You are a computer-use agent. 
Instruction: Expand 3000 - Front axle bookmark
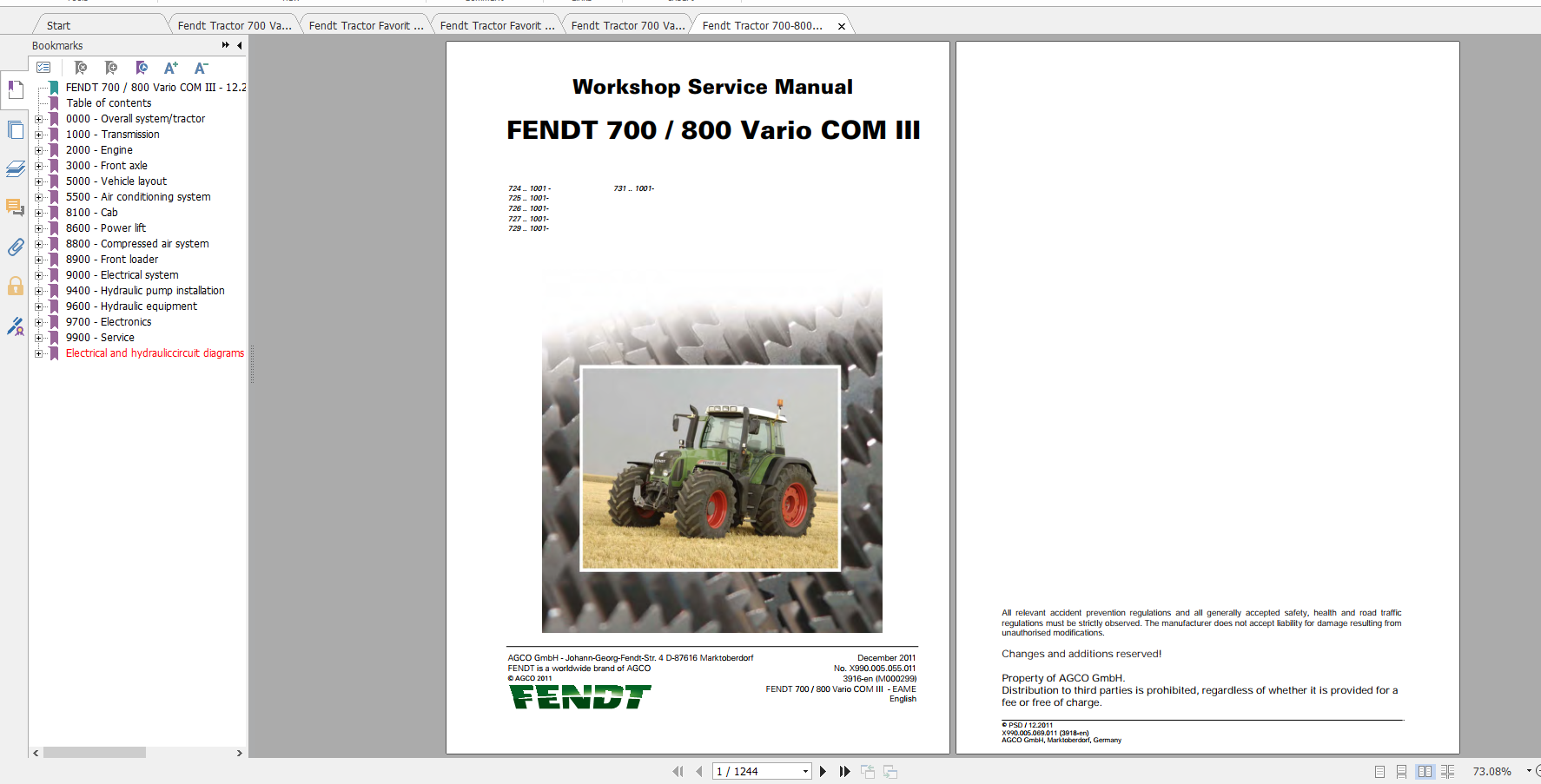pos(38,166)
